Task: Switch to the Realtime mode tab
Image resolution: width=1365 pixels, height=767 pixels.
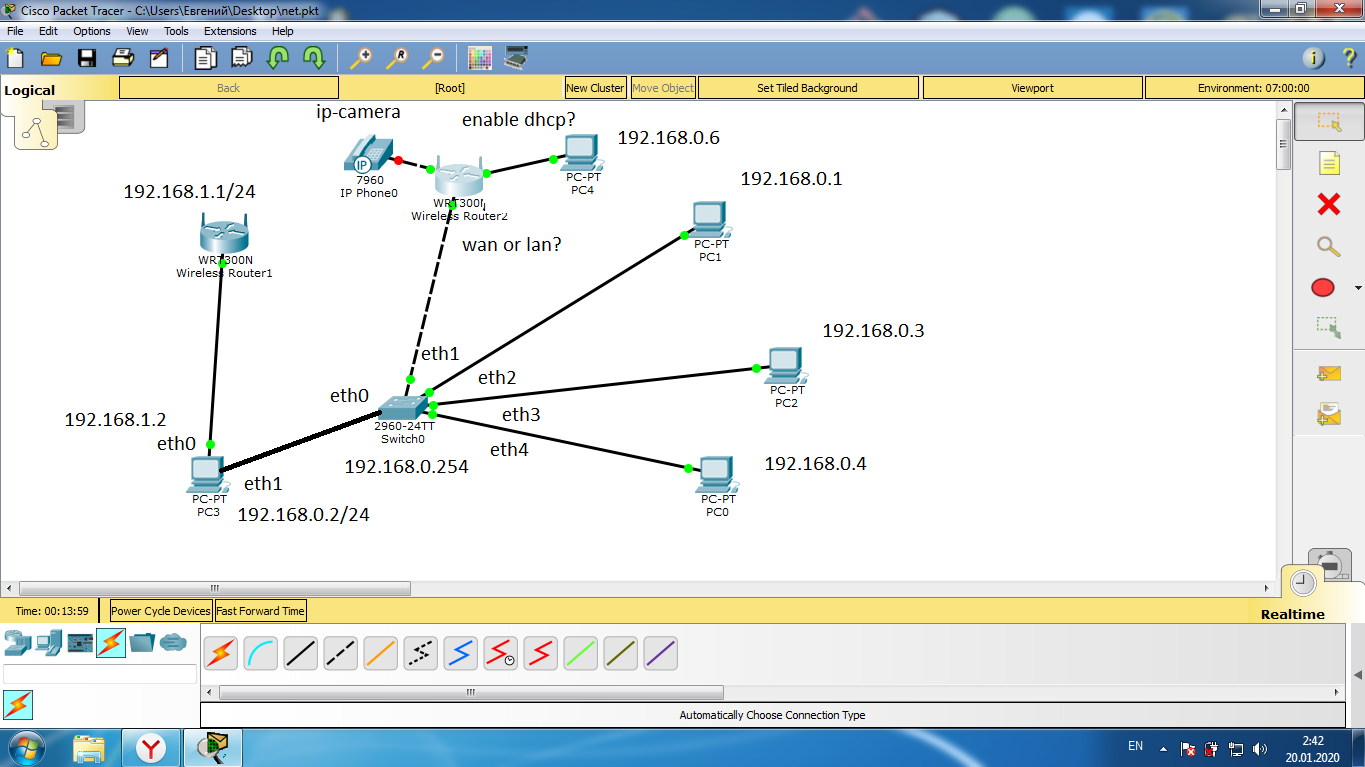Action: (1292, 614)
